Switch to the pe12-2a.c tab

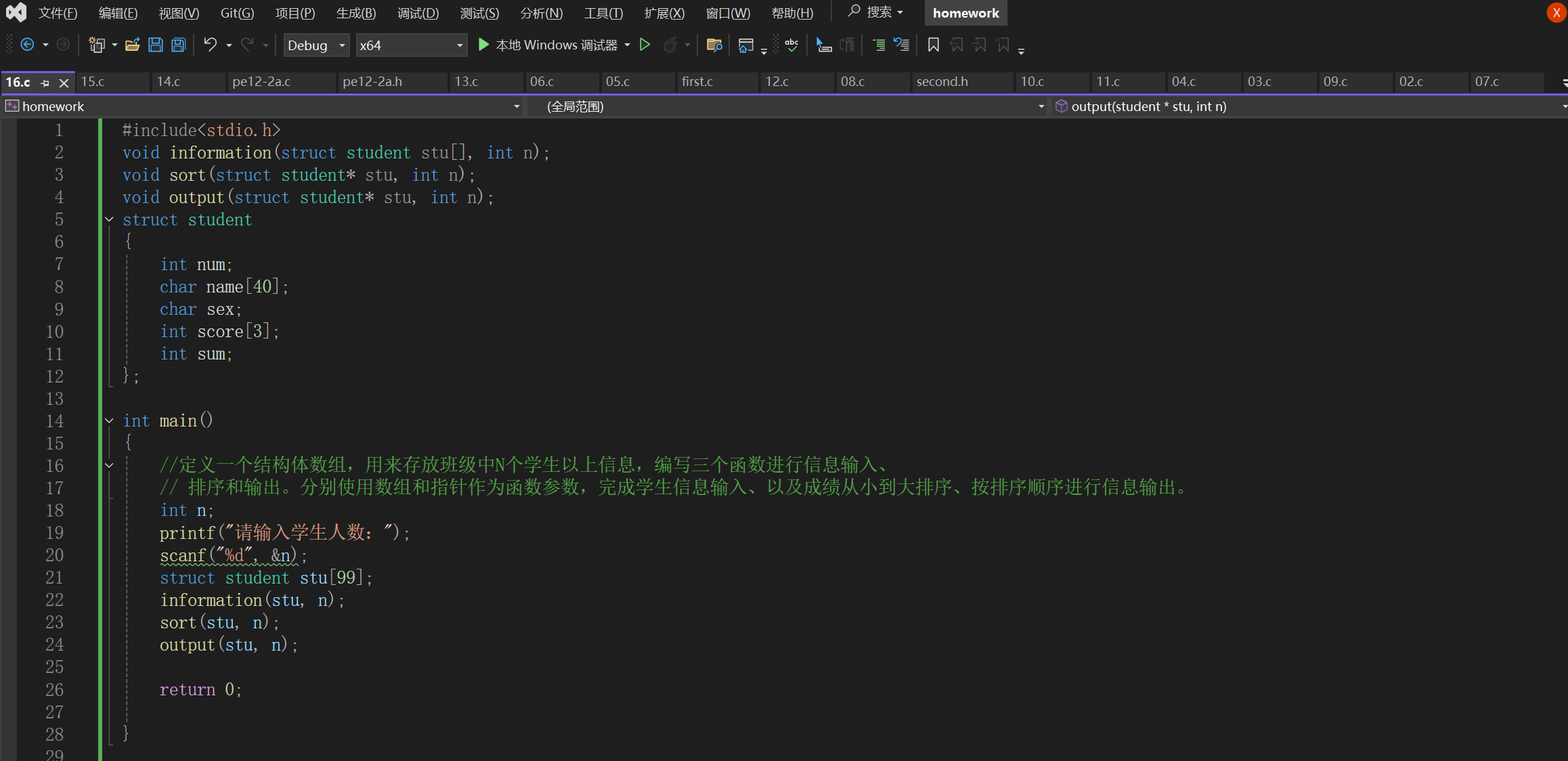(x=261, y=82)
